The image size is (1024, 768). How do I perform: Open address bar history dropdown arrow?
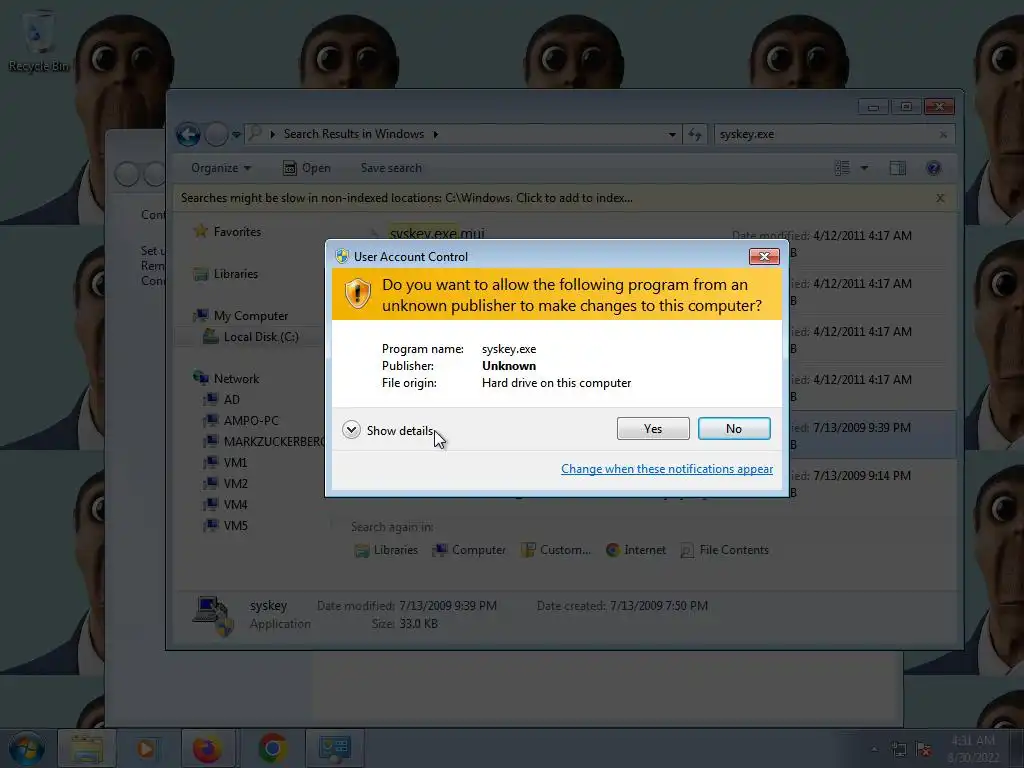tap(672, 135)
